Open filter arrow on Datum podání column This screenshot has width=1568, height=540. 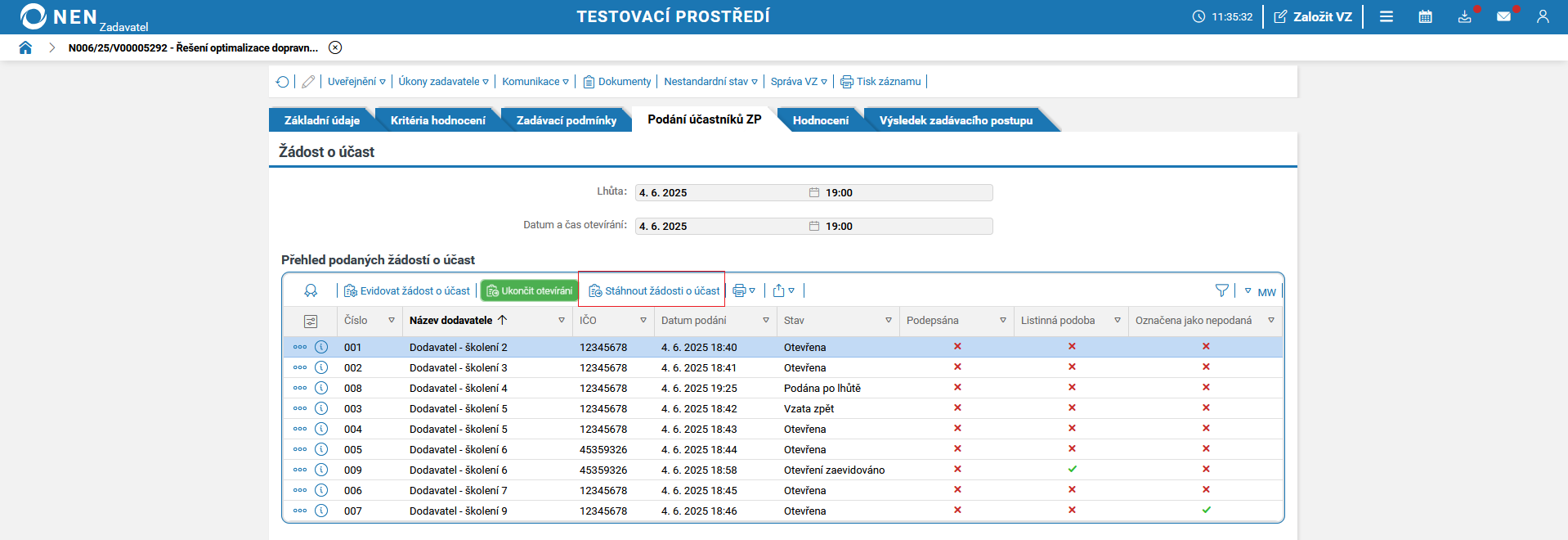tap(766, 321)
